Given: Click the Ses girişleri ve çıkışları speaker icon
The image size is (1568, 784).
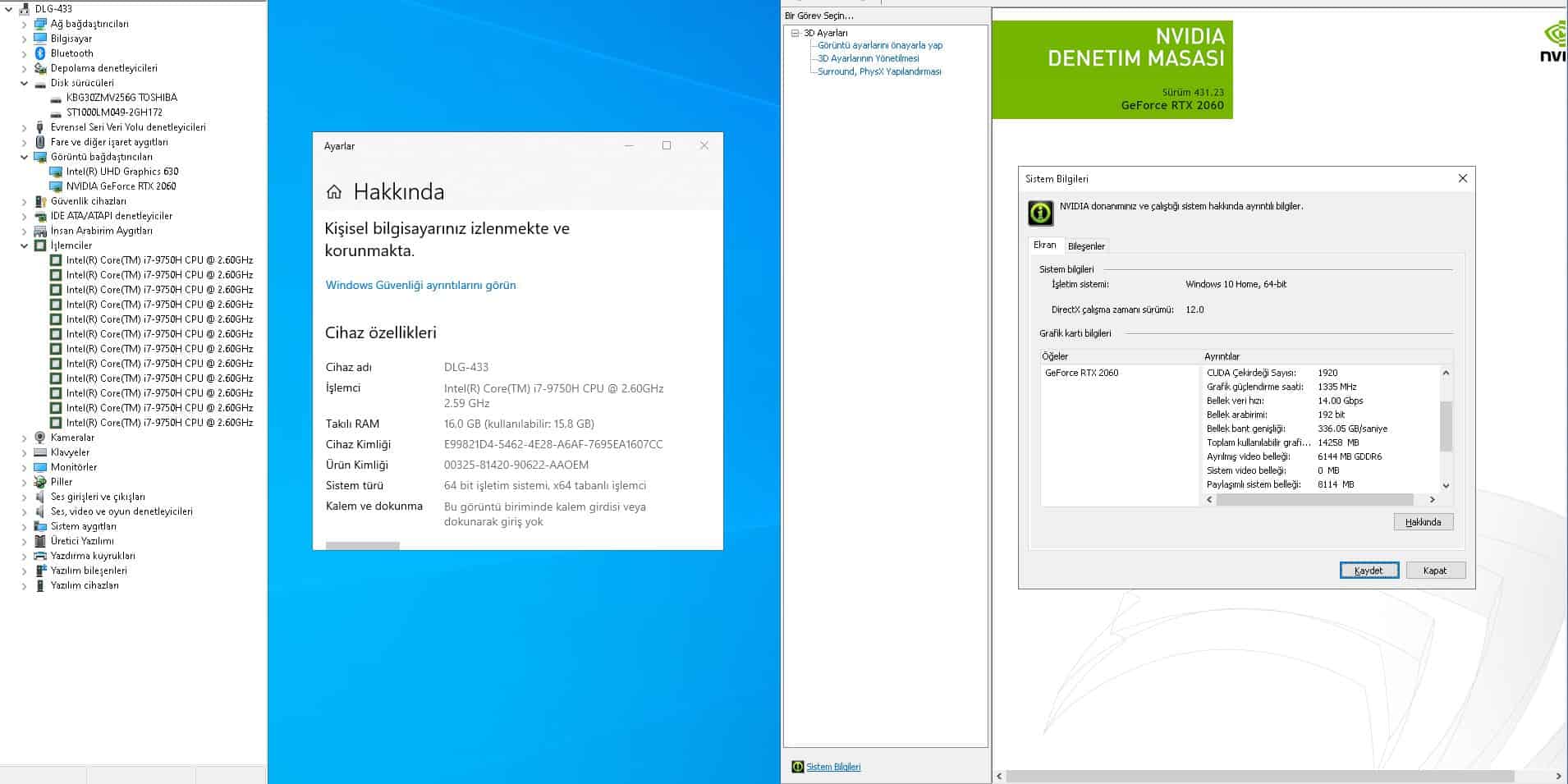Looking at the screenshot, I should 40,497.
